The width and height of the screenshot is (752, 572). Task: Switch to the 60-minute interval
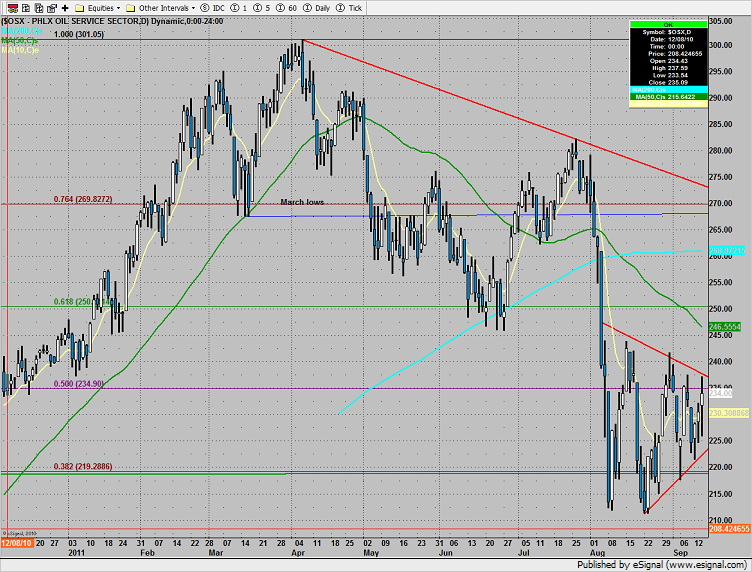tap(286, 8)
